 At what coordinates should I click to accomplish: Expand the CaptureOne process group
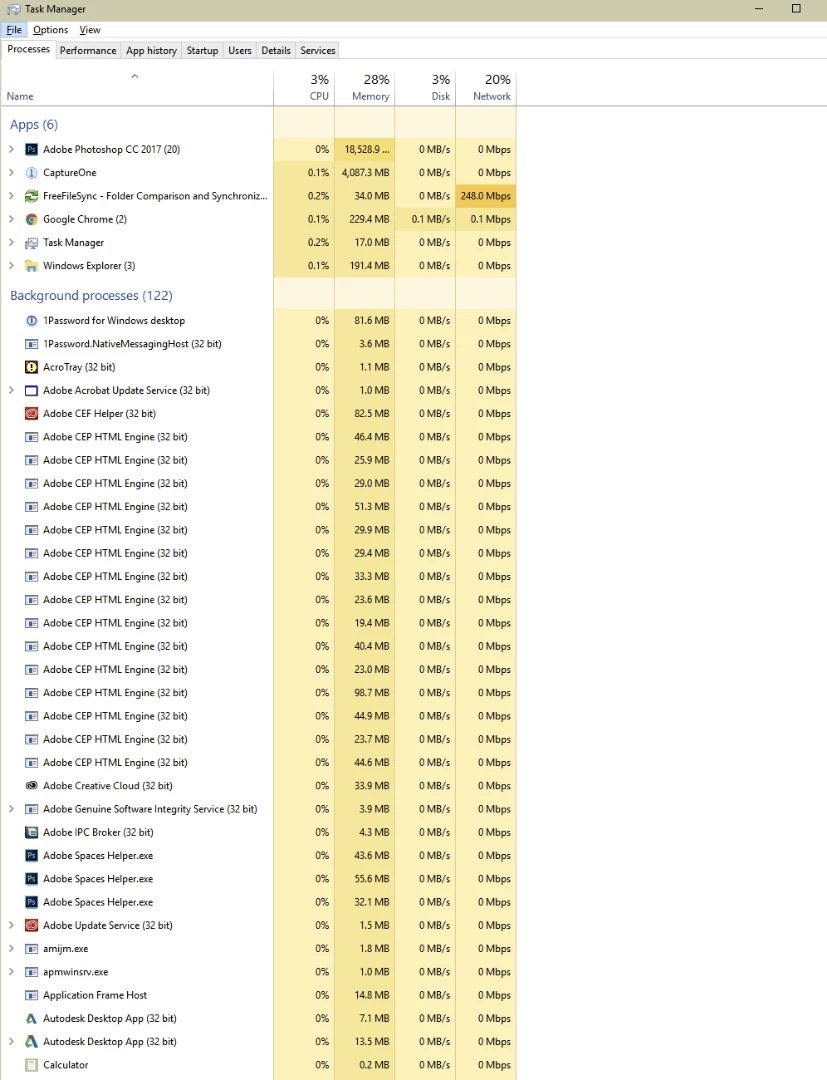(x=11, y=173)
